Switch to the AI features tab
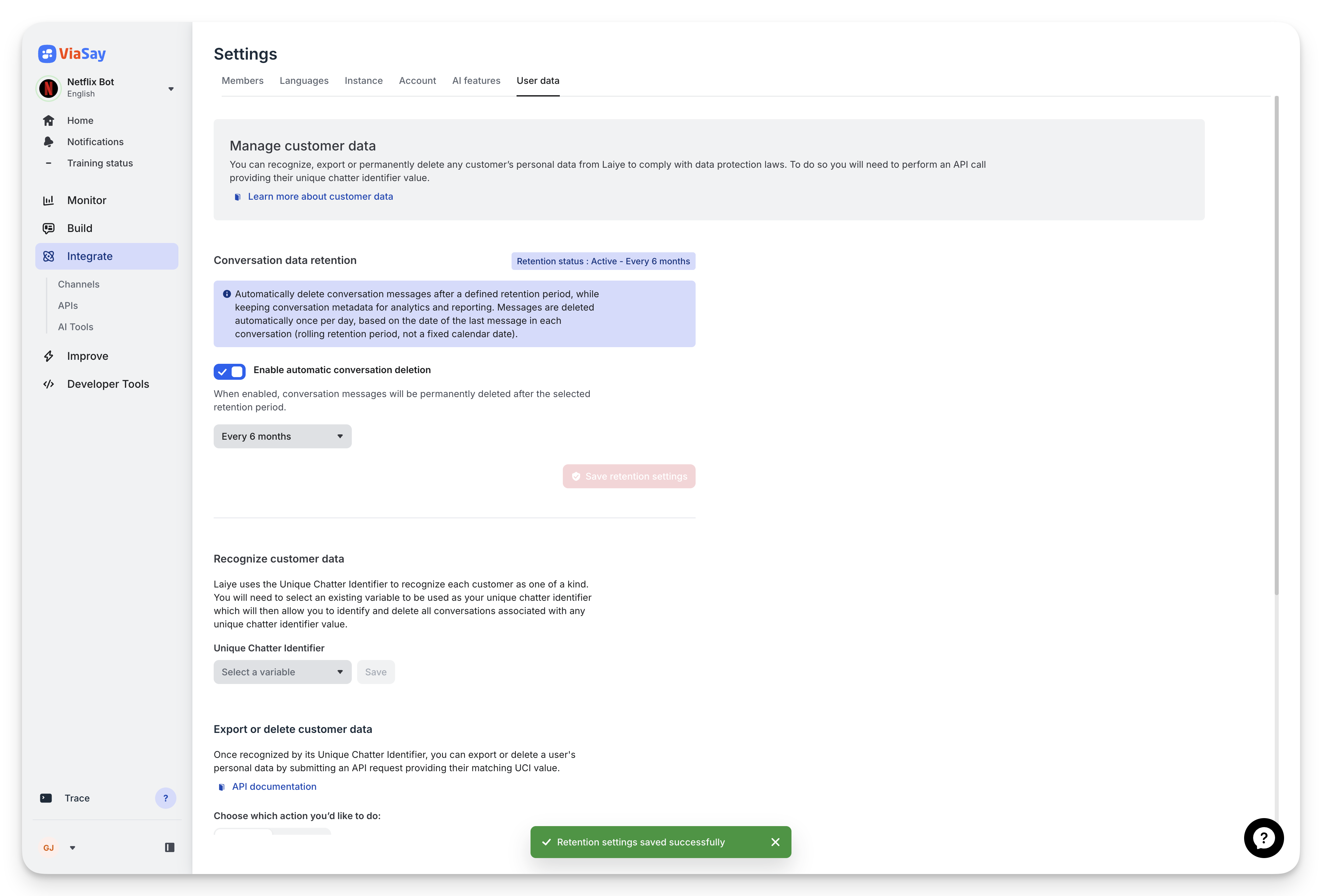Viewport: 1322px width, 896px height. point(476,81)
